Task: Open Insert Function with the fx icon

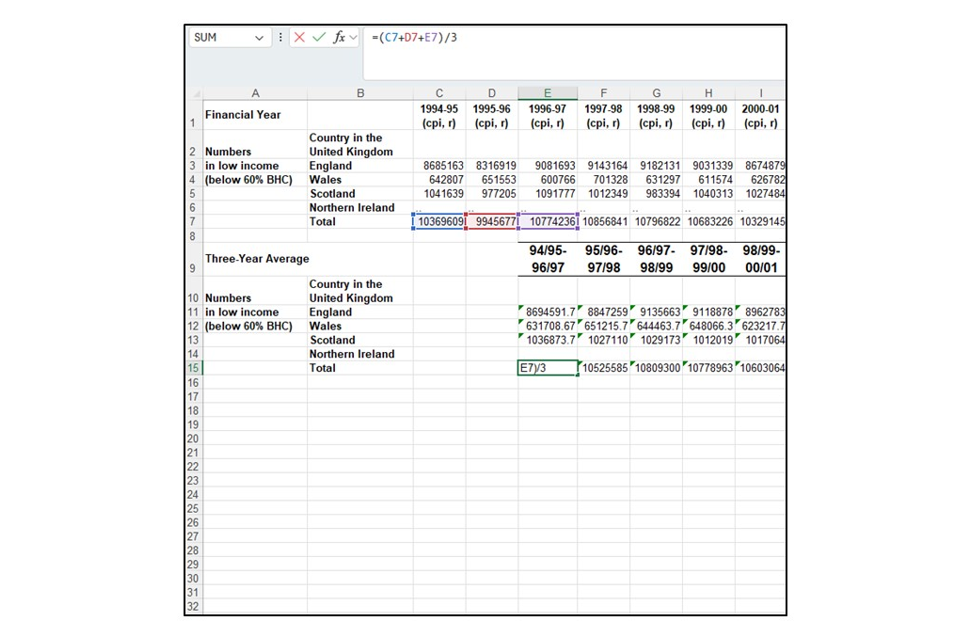Action: pyautogui.click(x=339, y=37)
